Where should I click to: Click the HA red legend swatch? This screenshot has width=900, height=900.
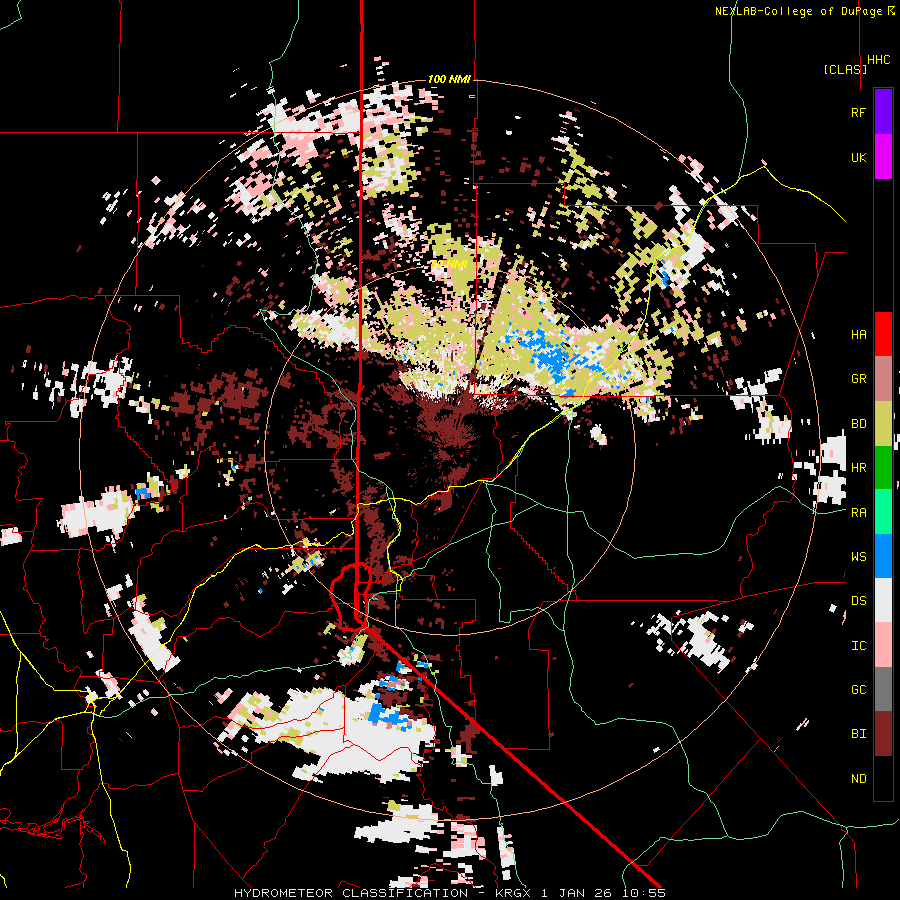tap(883, 334)
